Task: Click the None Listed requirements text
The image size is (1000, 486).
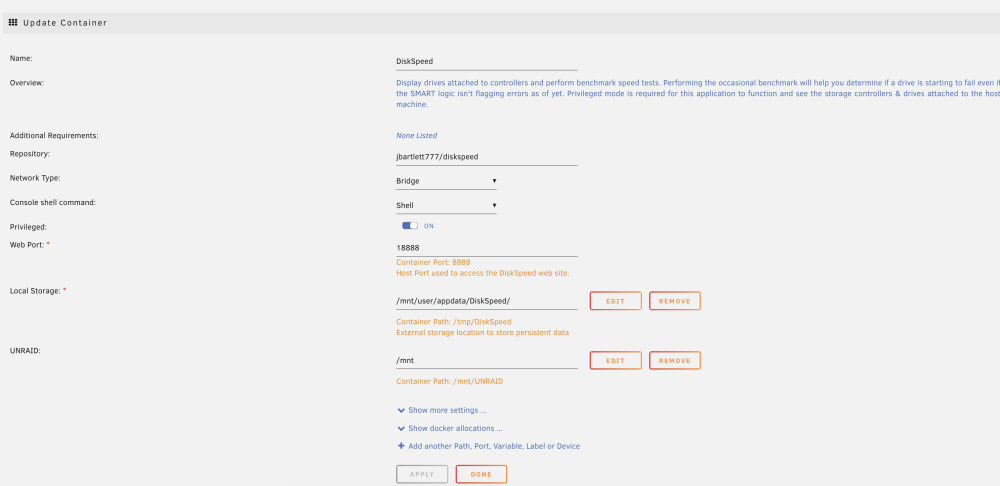Action: (416, 136)
